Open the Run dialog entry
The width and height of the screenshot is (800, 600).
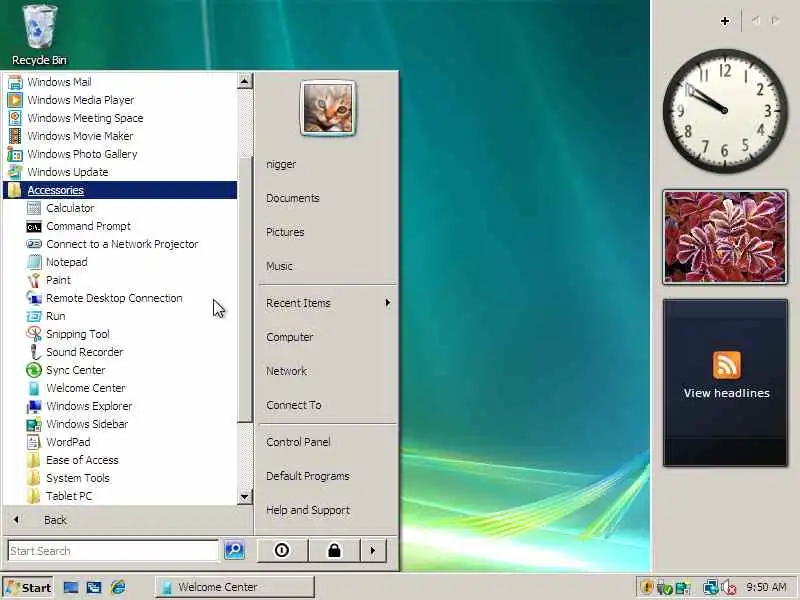[120, 316]
